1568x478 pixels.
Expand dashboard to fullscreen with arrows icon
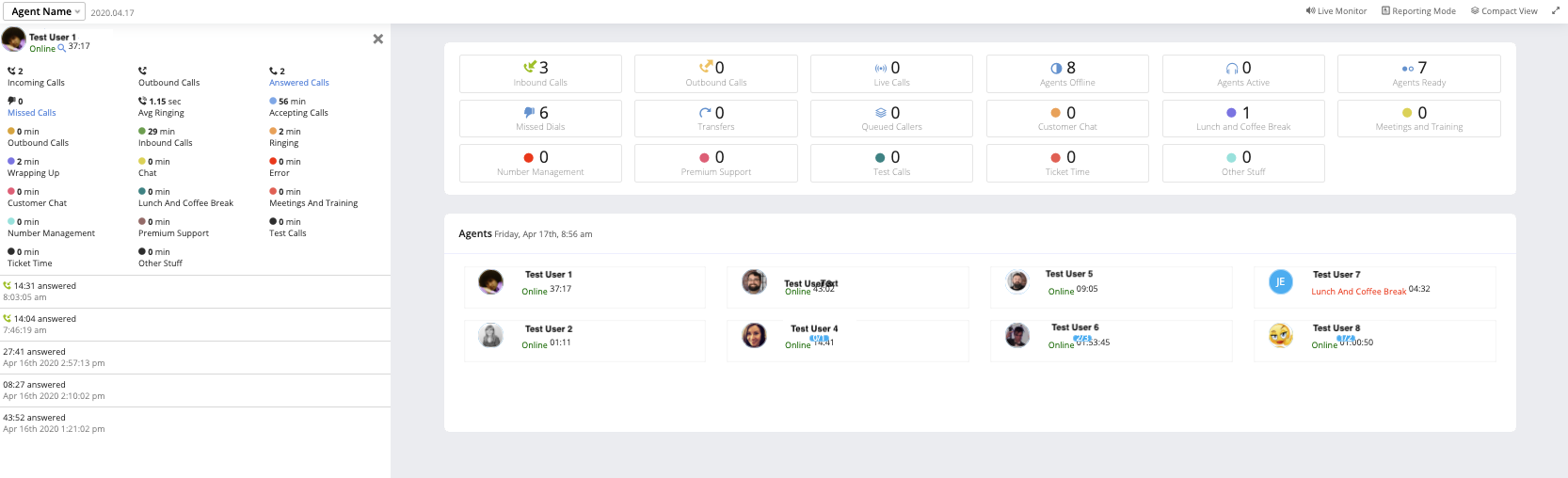coord(1556,11)
